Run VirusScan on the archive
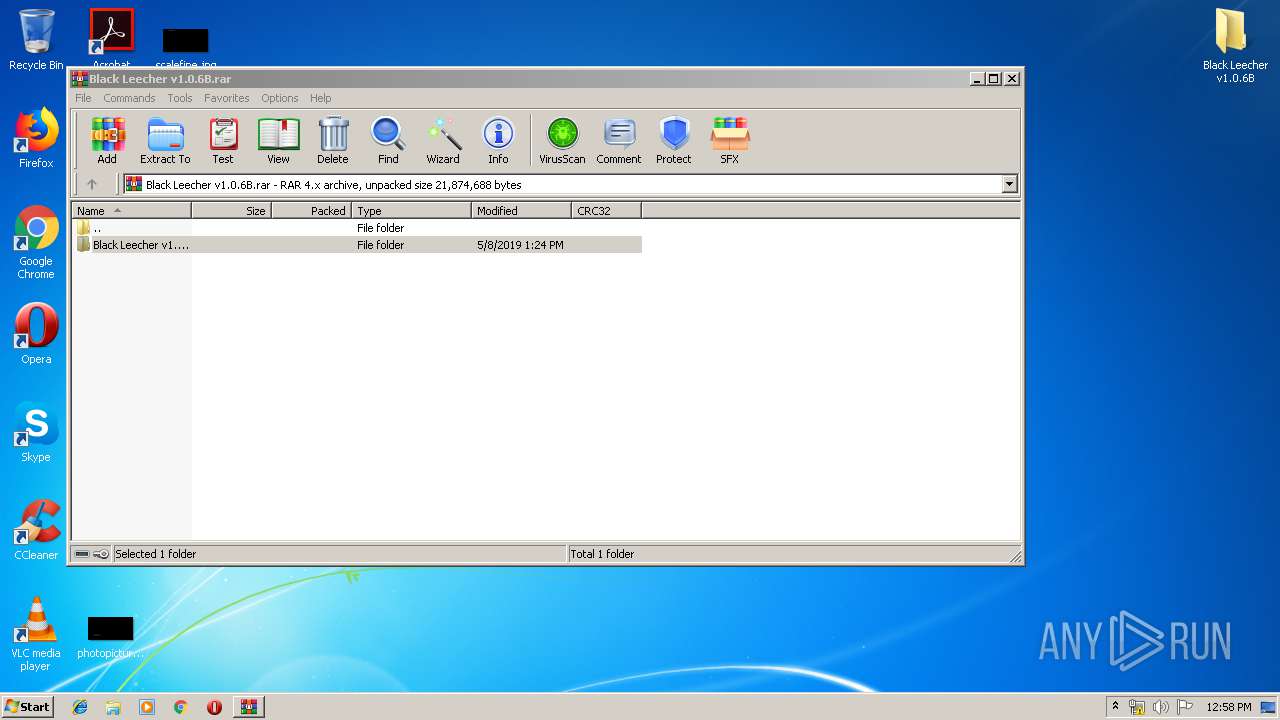The height and width of the screenshot is (720, 1280). (562, 141)
